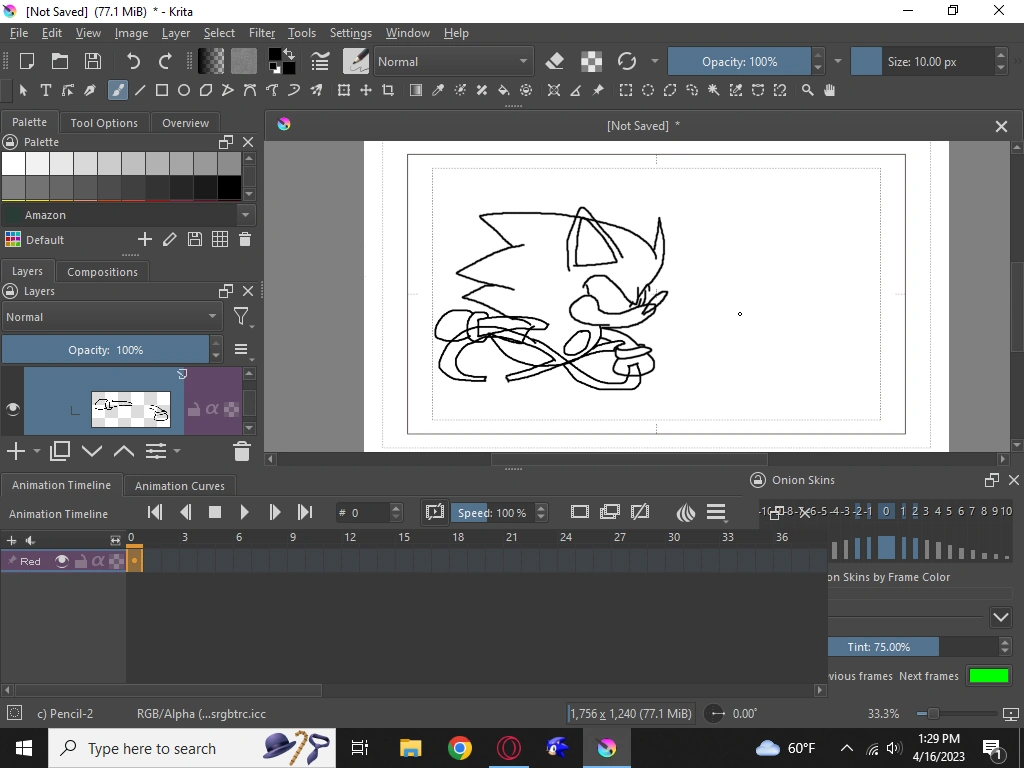Screen dimensions: 1024x768
Task: Open the Normal blending mode dropdown
Action: [x=110, y=317]
